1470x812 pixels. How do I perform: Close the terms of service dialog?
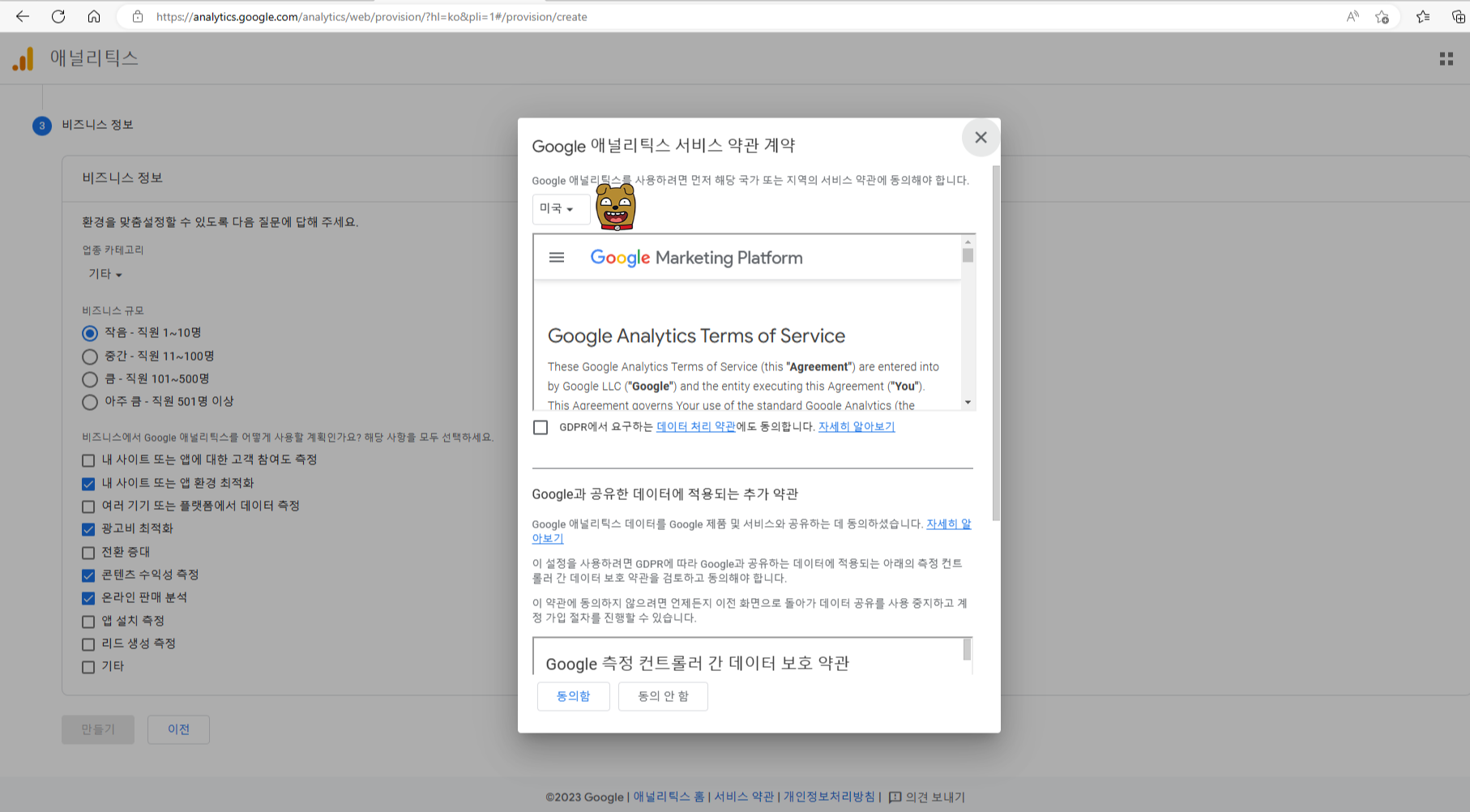[x=981, y=138]
